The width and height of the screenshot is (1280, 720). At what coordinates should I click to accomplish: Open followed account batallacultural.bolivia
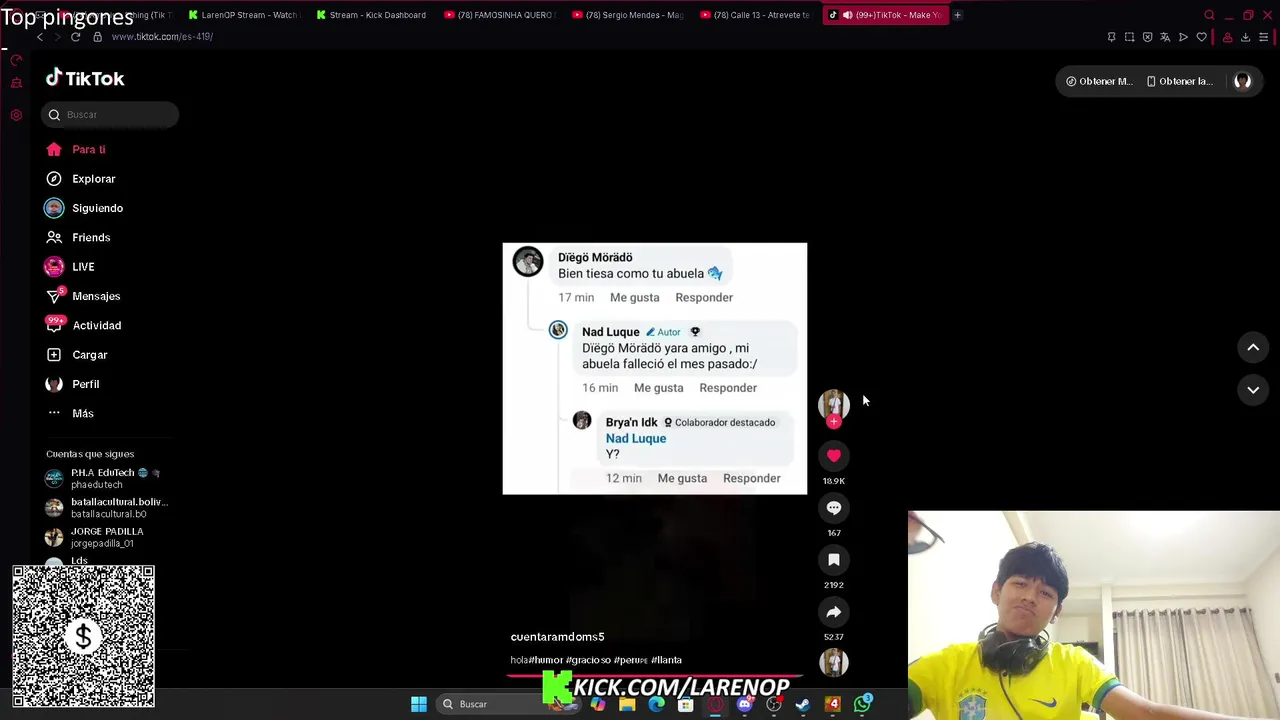[106, 507]
